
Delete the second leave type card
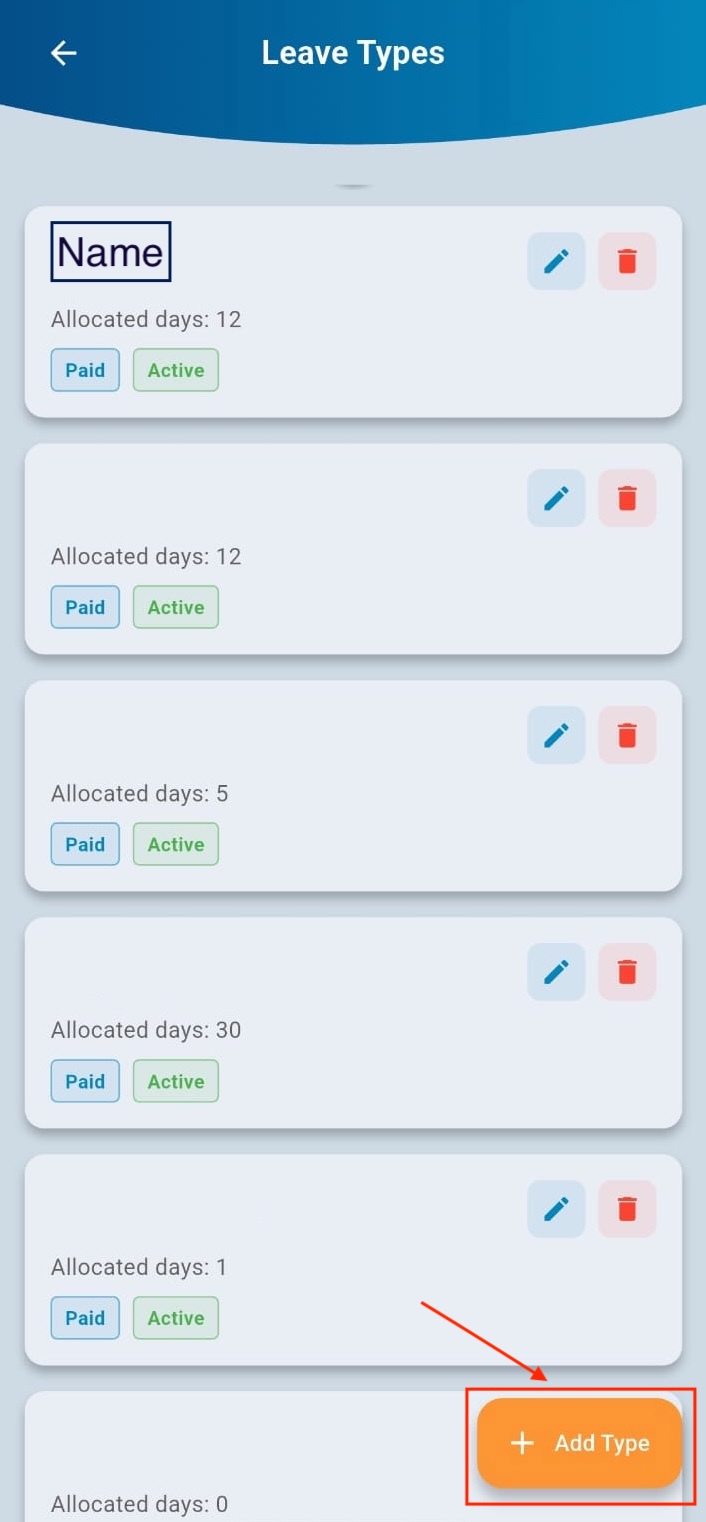627,498
